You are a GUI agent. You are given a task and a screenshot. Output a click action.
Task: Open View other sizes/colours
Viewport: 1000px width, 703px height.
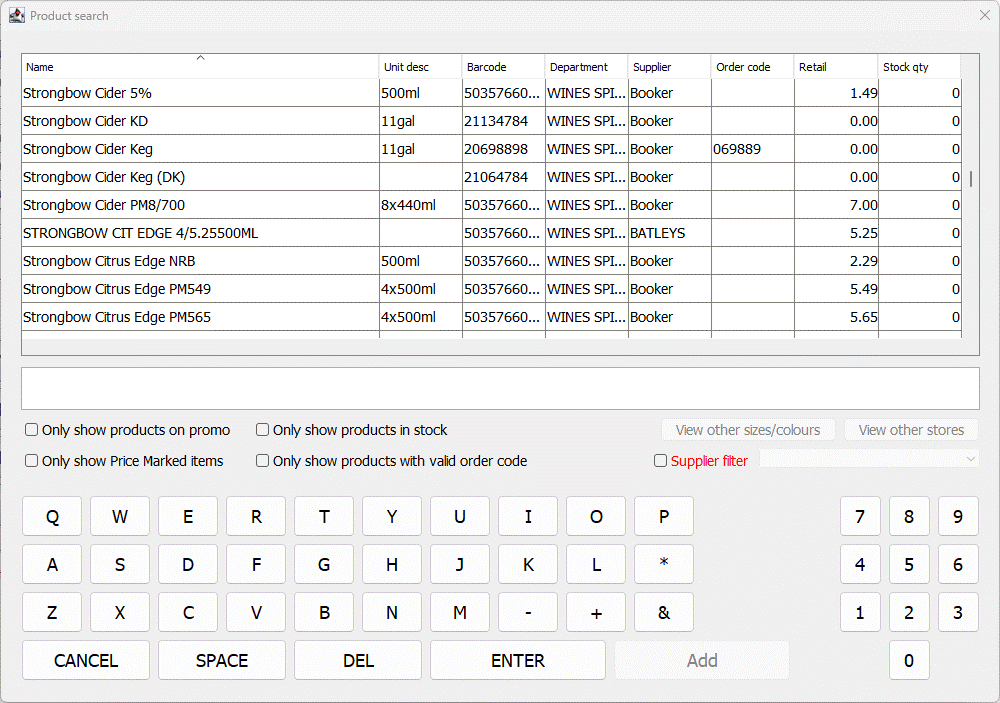pyautogui.click(x=748, y=430)
